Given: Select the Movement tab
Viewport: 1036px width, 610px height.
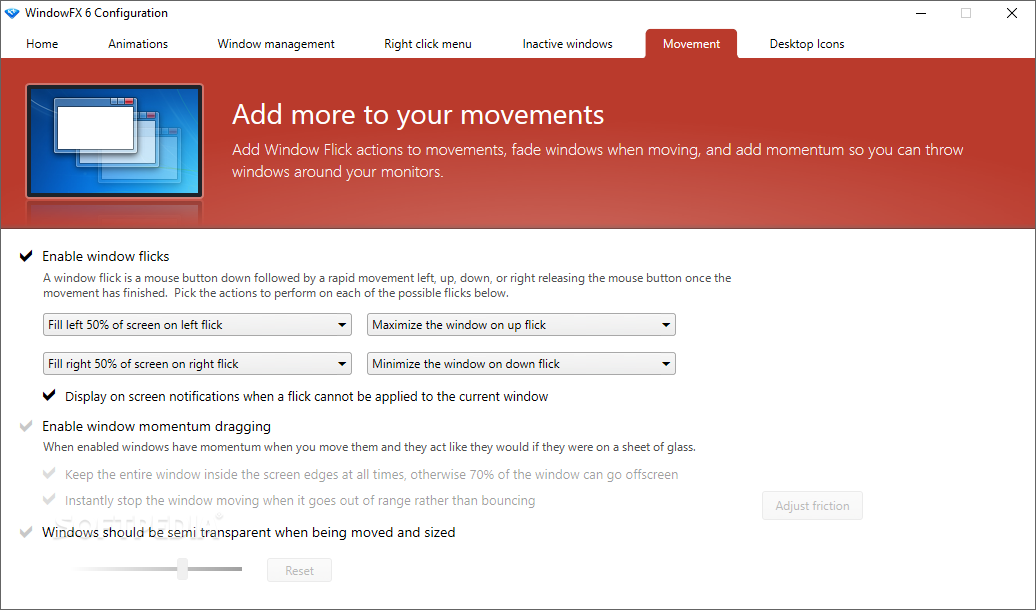Looking at the screenshot, I should [691, 44].
